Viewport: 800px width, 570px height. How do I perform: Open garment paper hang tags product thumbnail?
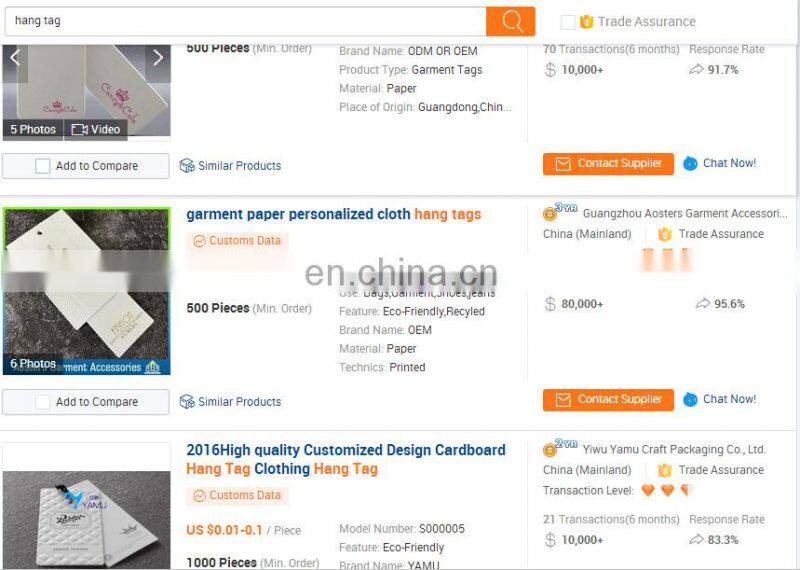pyautogui.click(x=87, y=291)
